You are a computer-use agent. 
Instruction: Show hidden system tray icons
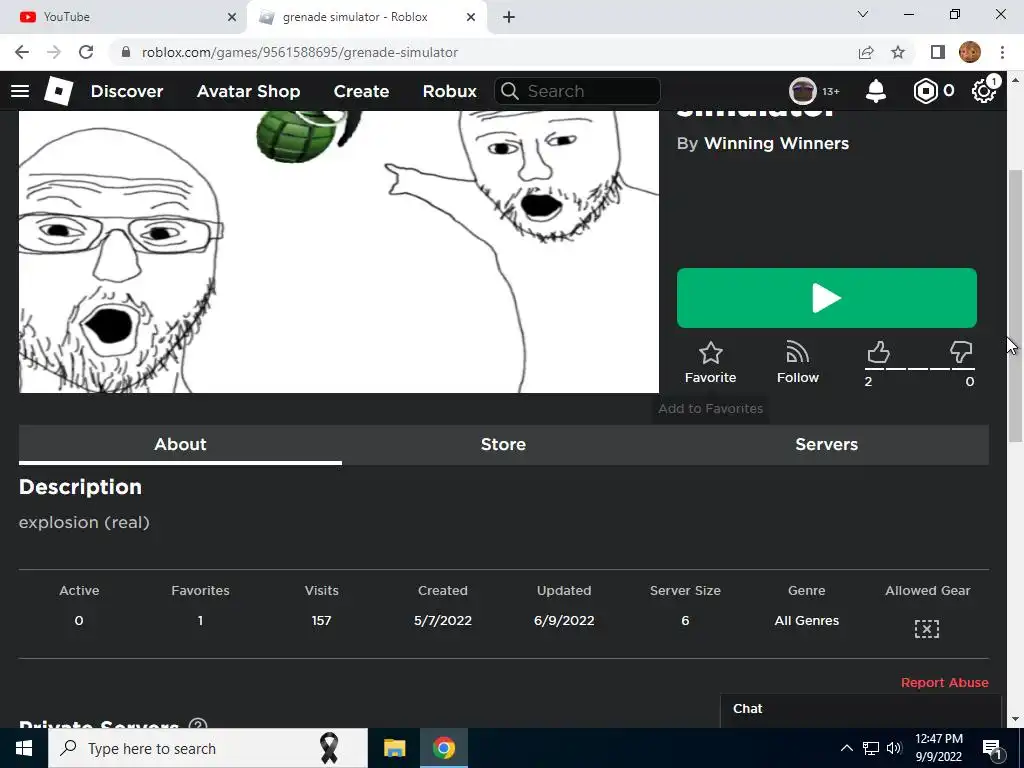pyautogui.click(x=846, y=748)
